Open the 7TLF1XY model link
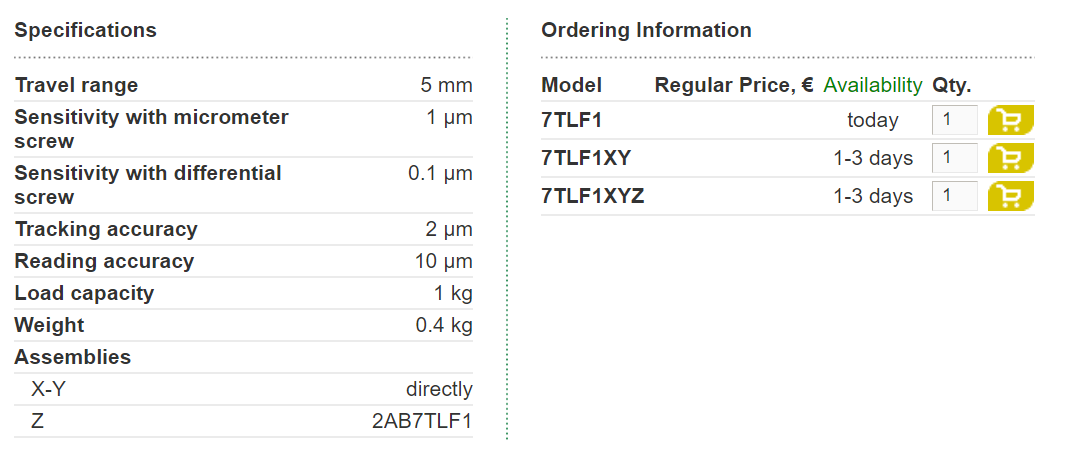The height and width of the screenshot is (459, 1069). [586, 158]
